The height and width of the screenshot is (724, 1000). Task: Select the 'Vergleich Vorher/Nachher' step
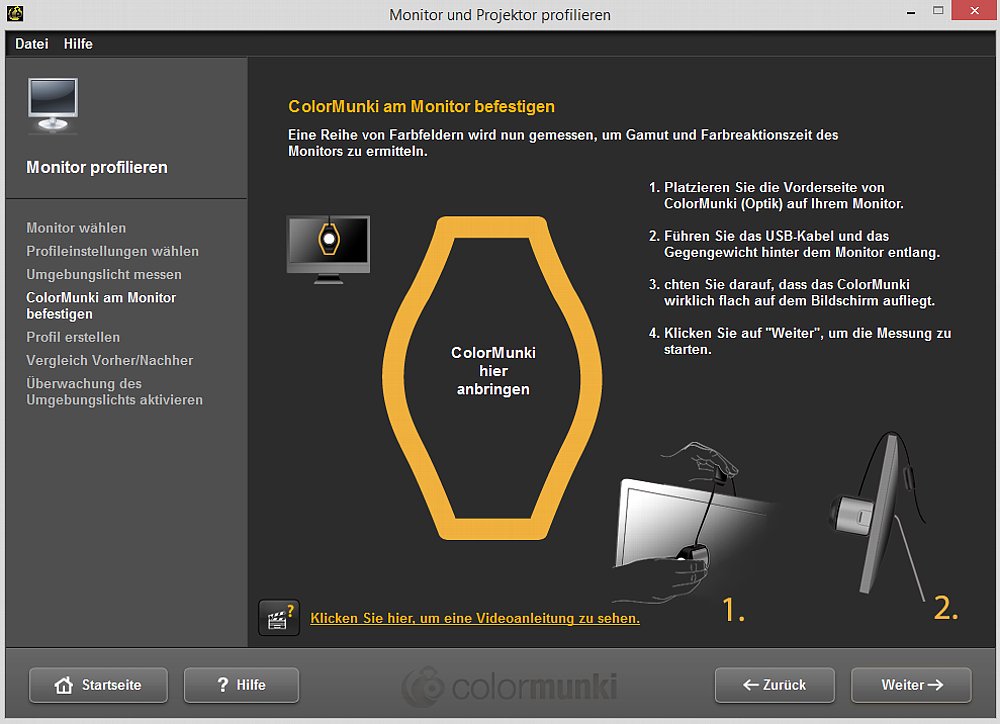(110, 360)
